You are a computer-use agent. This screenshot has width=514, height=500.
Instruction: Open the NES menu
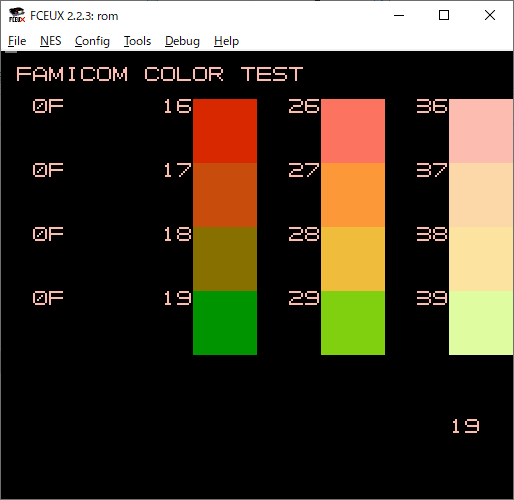(x=51, y=41)
